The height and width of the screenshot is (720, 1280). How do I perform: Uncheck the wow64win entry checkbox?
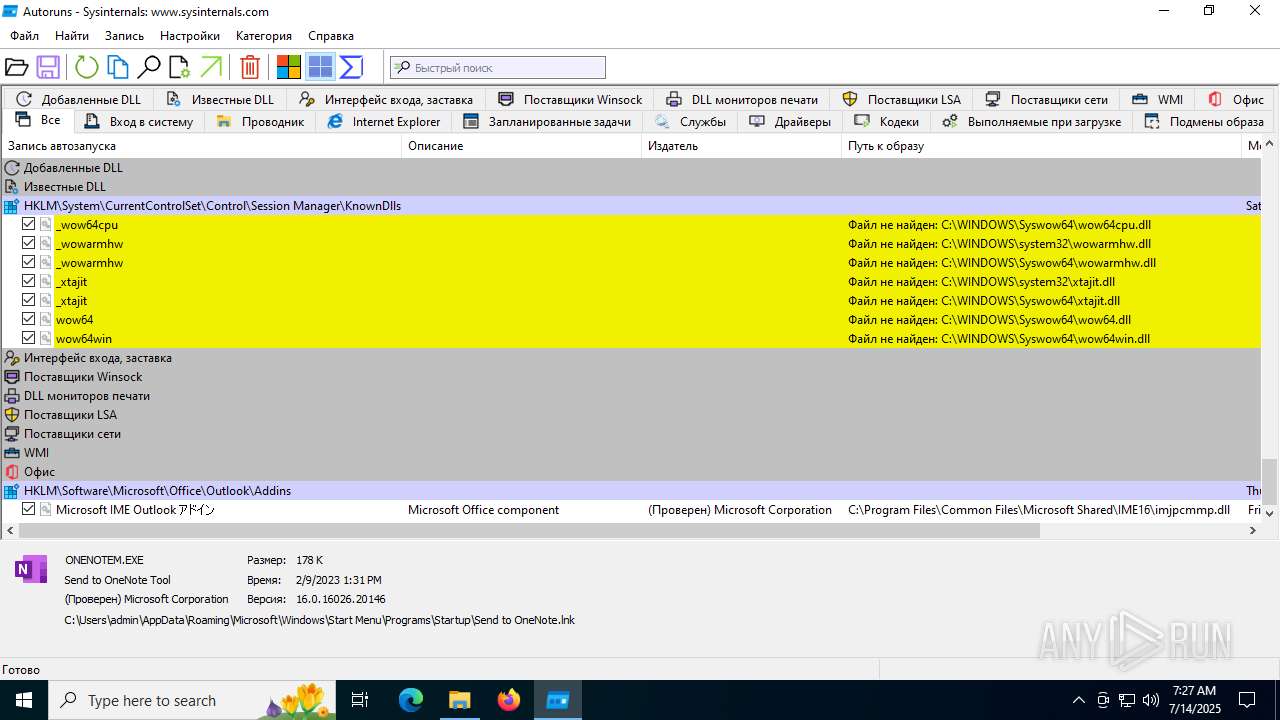click(28, 338)
